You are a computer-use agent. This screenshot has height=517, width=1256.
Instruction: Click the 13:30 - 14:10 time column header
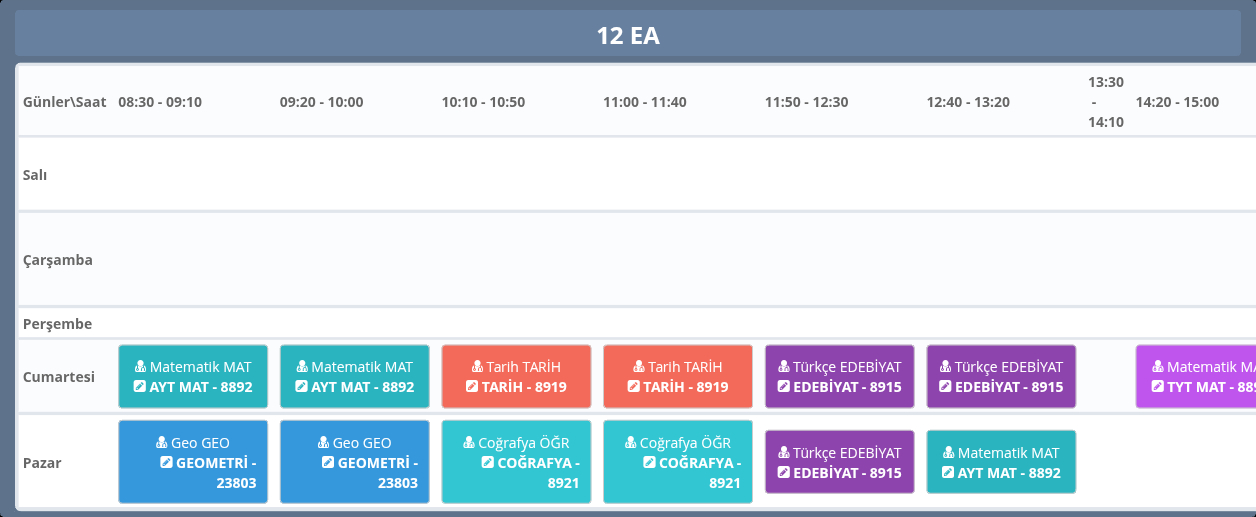pos(1105,102)
